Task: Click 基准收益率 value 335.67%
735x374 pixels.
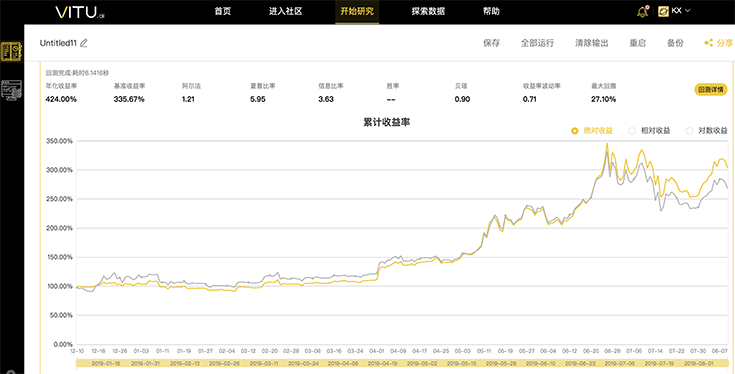Action: tap(129, 99)
